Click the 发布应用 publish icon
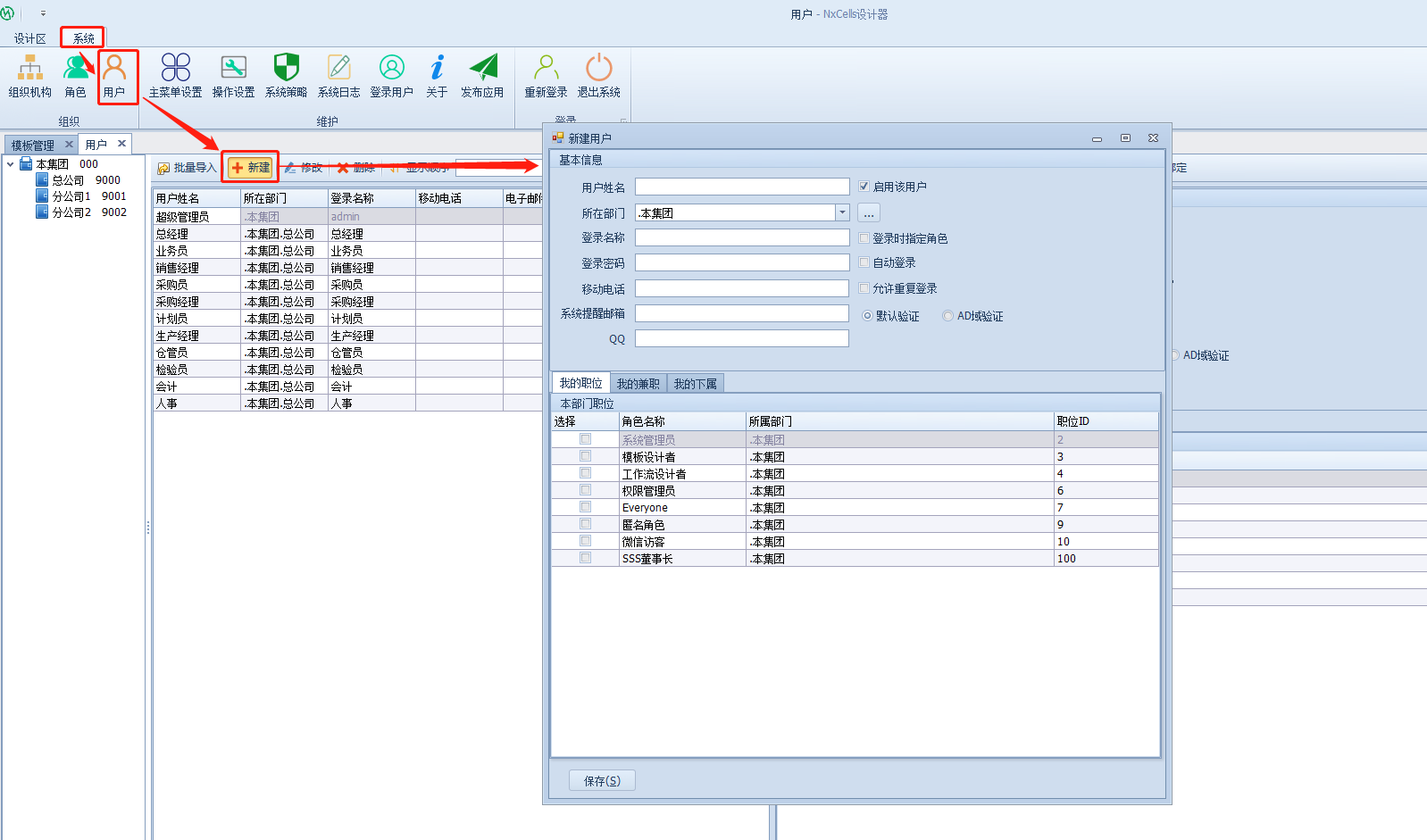 pos(482,75)
